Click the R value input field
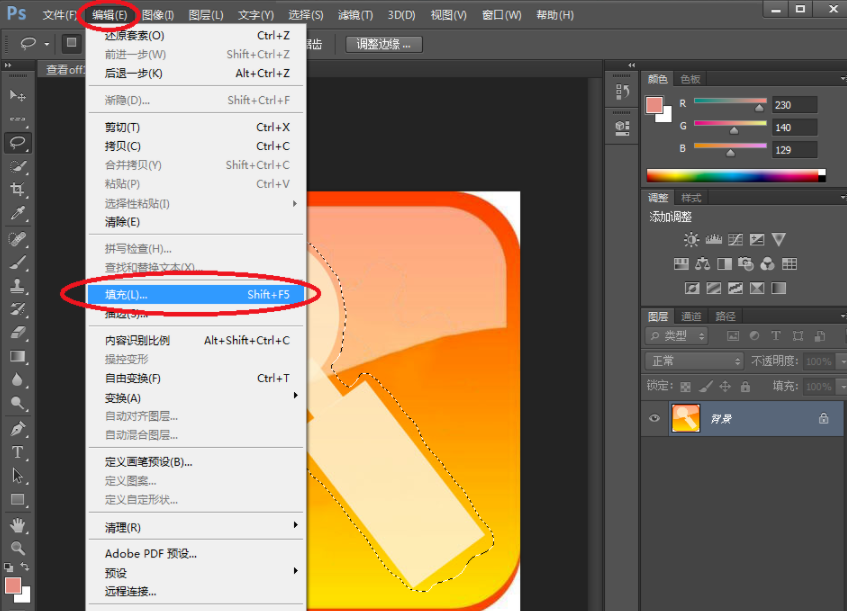This screenshot has width=847, height=611. coord(794,105)
